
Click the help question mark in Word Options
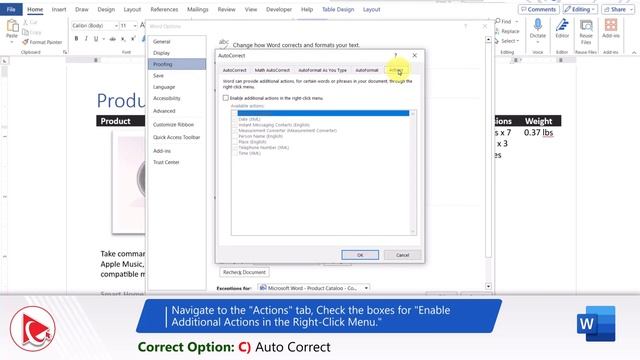coord(465,26)
